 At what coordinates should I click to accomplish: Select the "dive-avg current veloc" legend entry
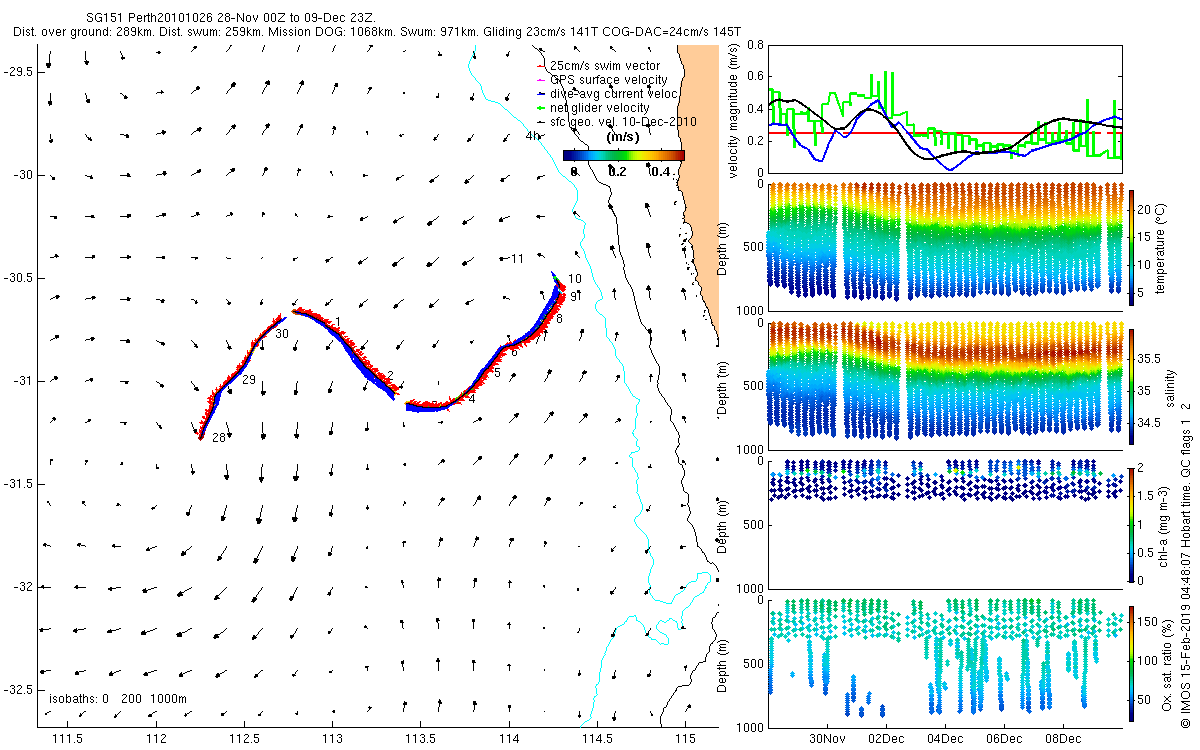click(607, 94)
